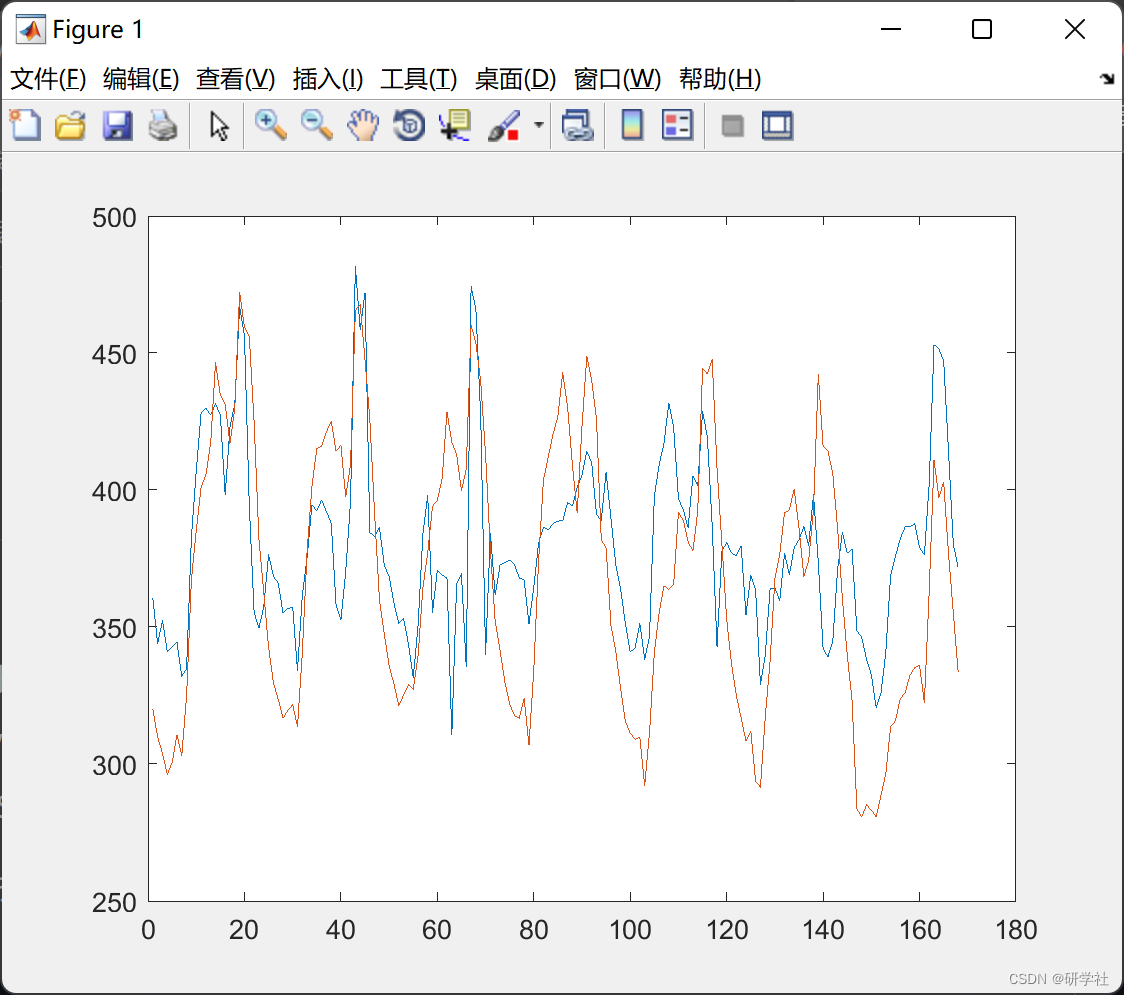1124x995 pixels.
Task: Click the y-axis label 250
Action: [114, 902]
